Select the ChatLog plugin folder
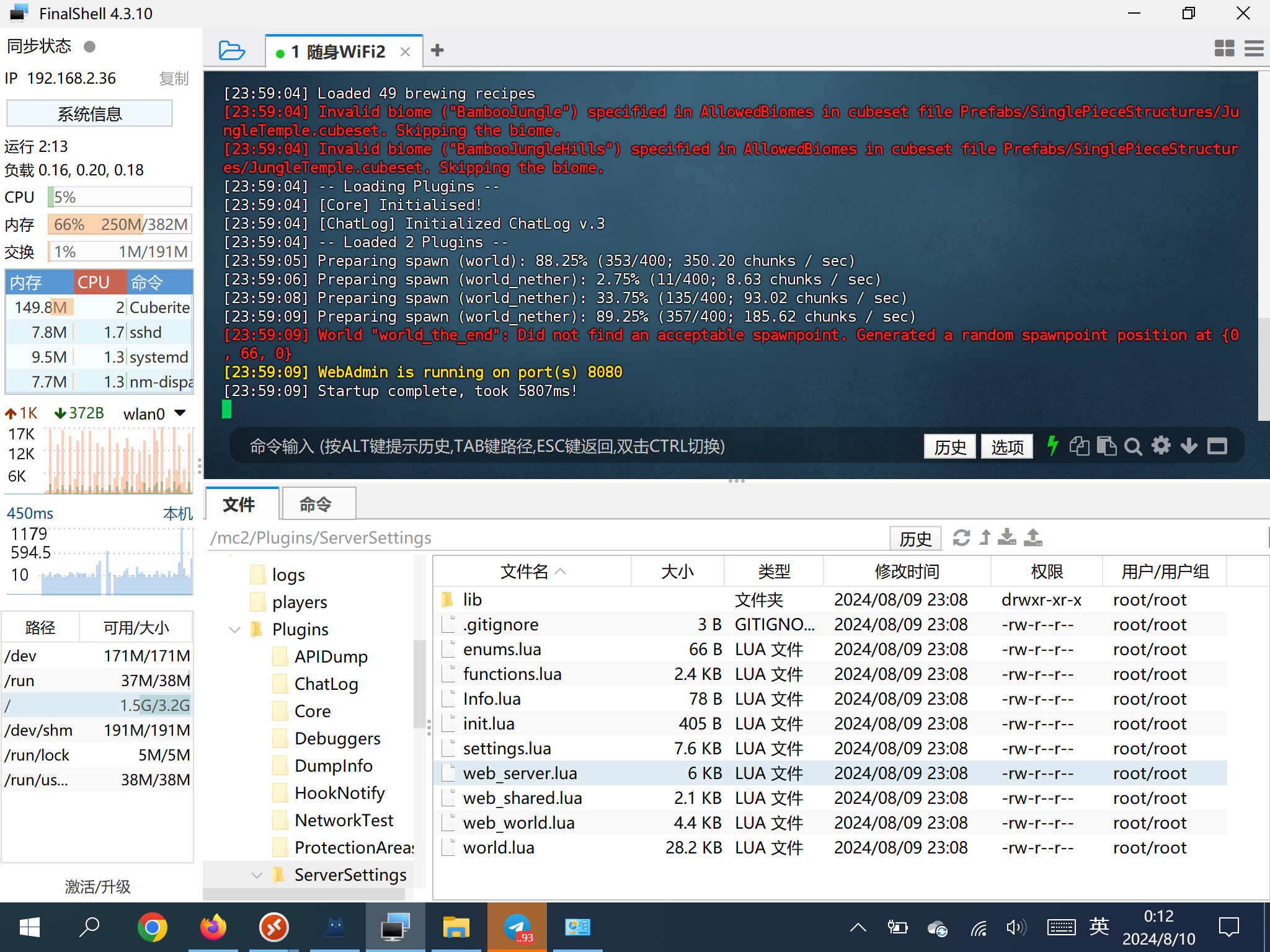1270x952 pixels. [326, 684]
